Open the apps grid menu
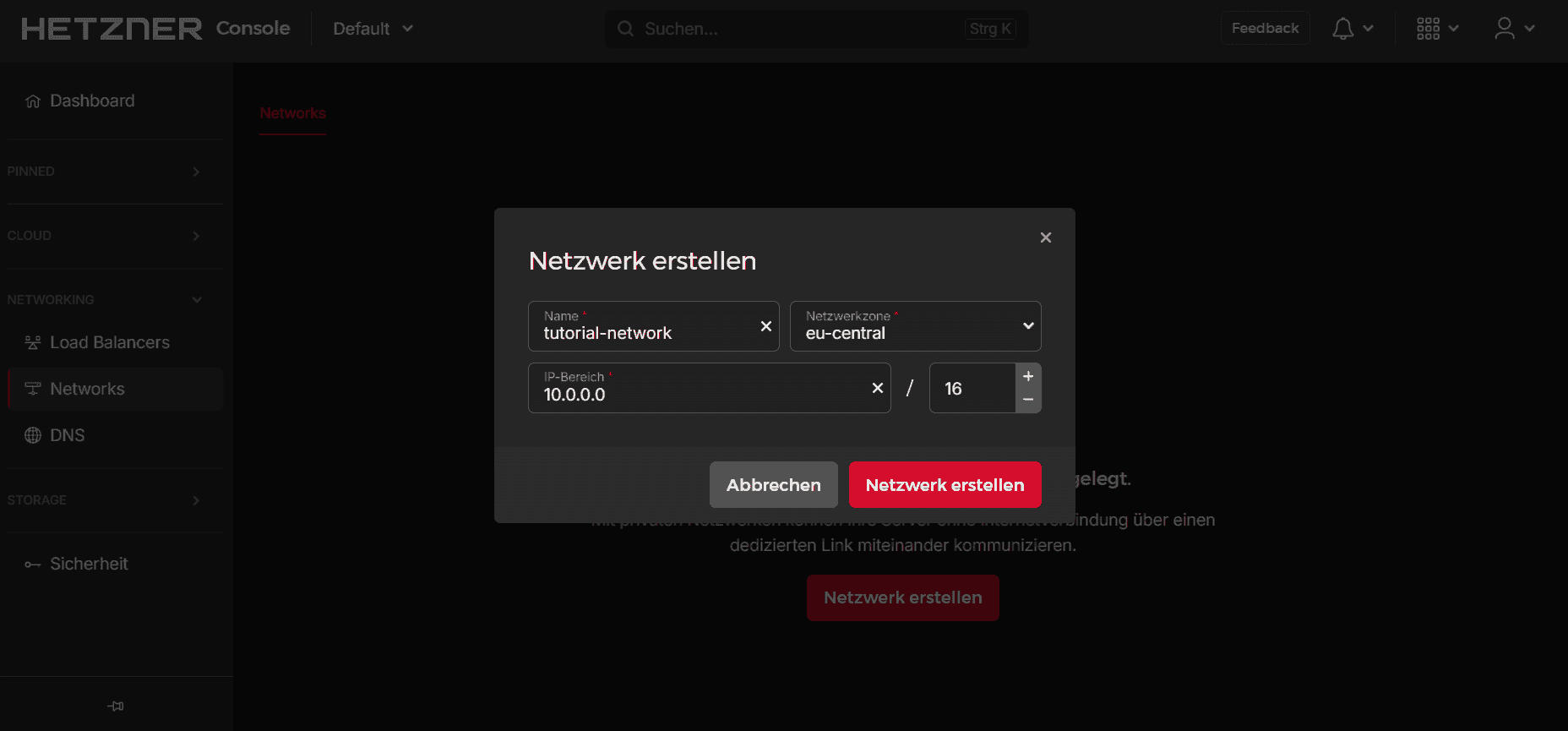Screen dimensions: 1568x731 coord(1428,29)
